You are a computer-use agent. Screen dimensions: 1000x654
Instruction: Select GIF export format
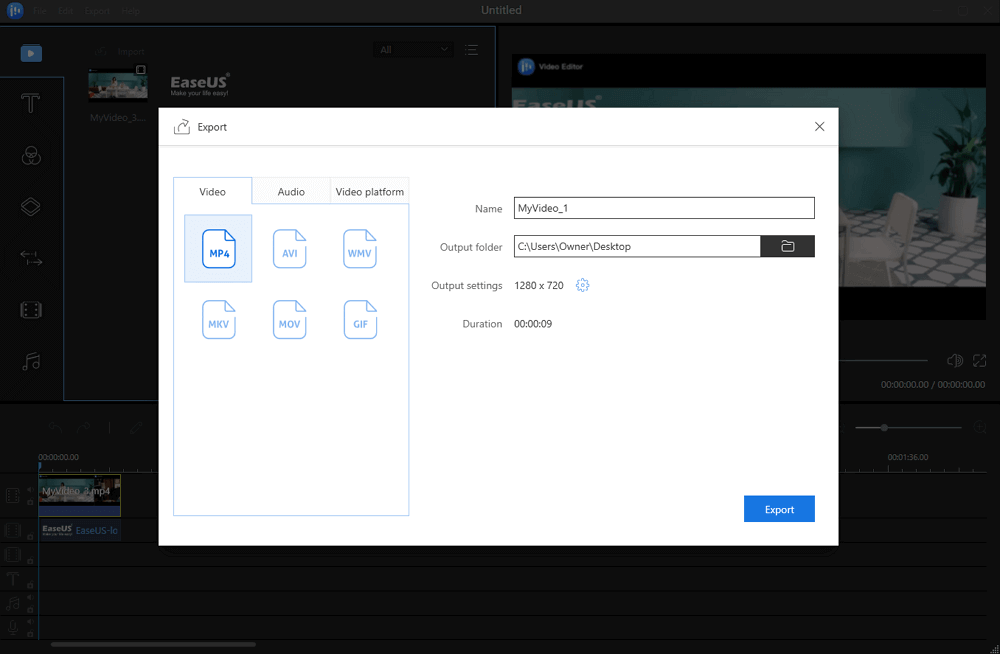click(359, 320)
